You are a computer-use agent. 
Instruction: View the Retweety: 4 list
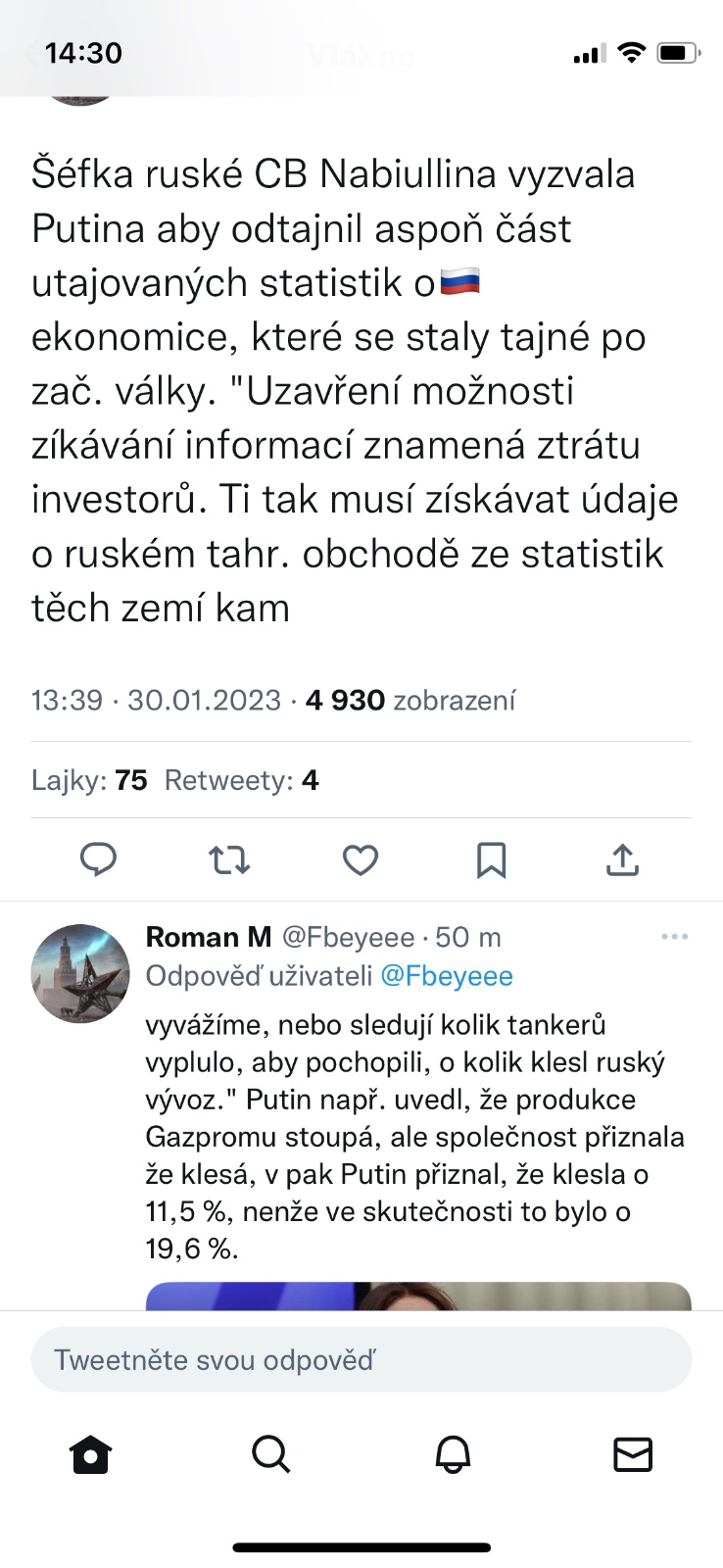(241, 780)
